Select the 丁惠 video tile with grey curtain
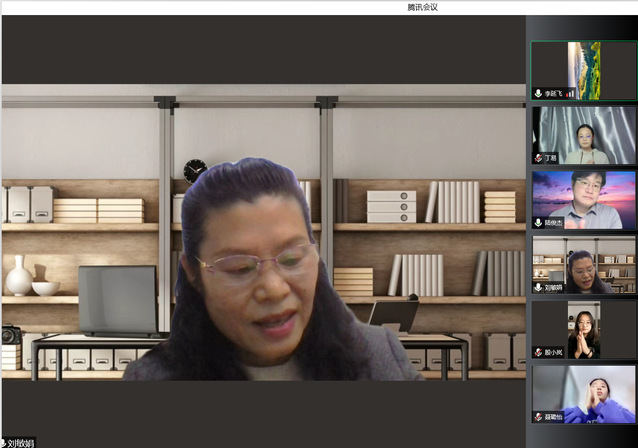The height and width of the screenshot is (448, 638). 582,135
